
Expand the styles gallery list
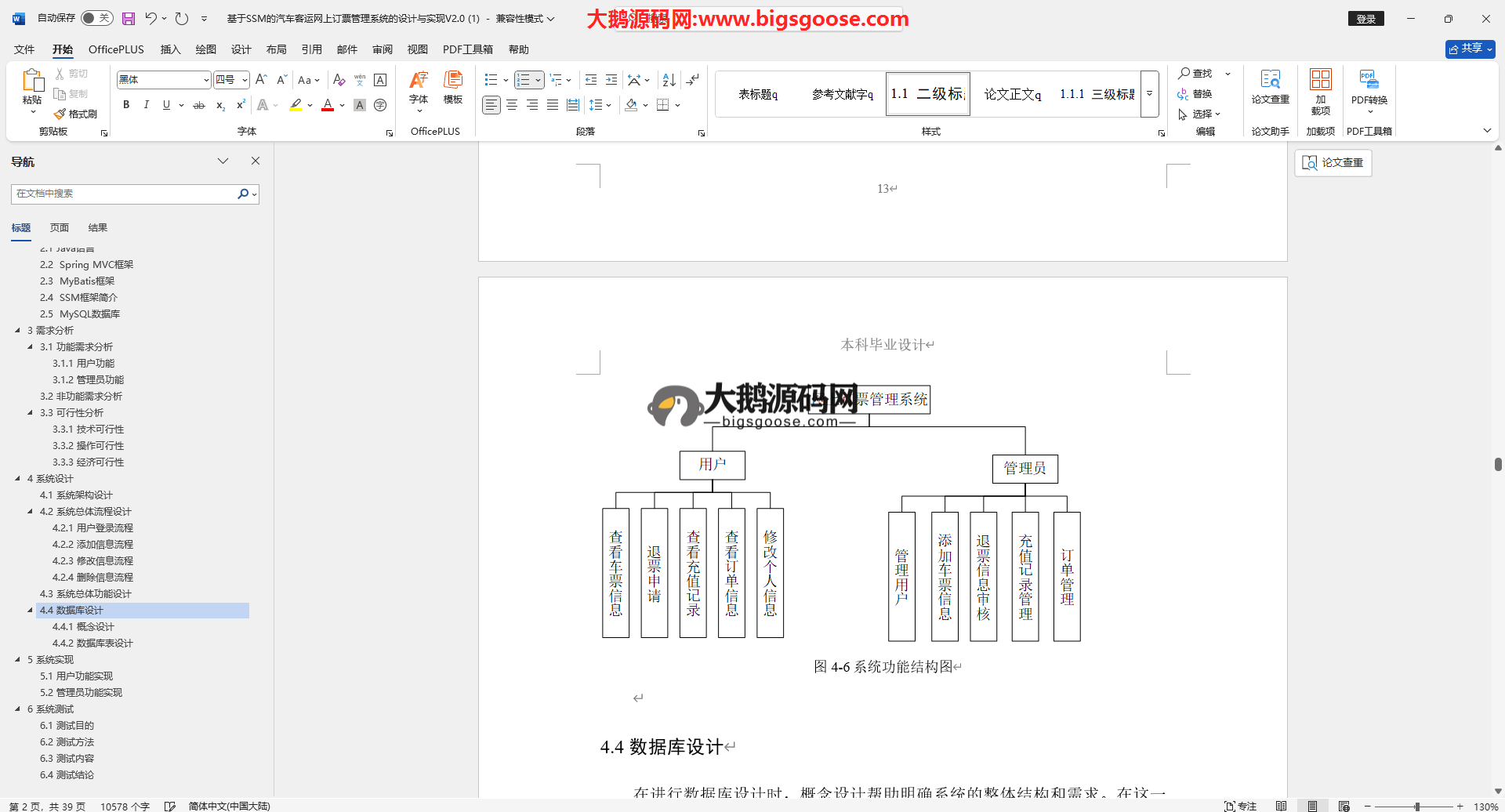tap(1149, 94)
